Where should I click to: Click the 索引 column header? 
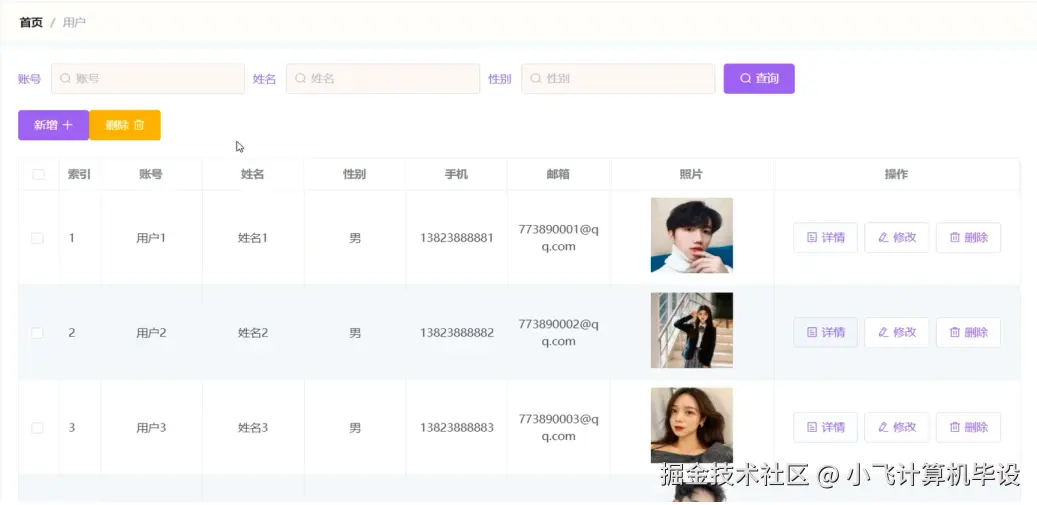click(x=79, y=175)
